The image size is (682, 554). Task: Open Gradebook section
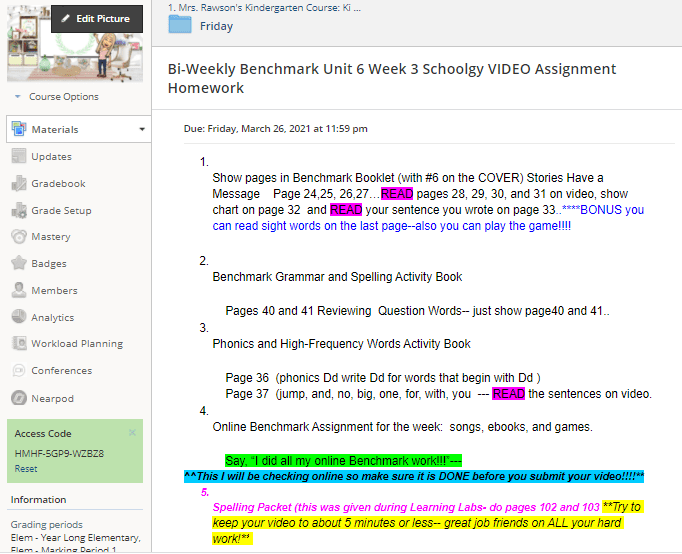[58, 184]
